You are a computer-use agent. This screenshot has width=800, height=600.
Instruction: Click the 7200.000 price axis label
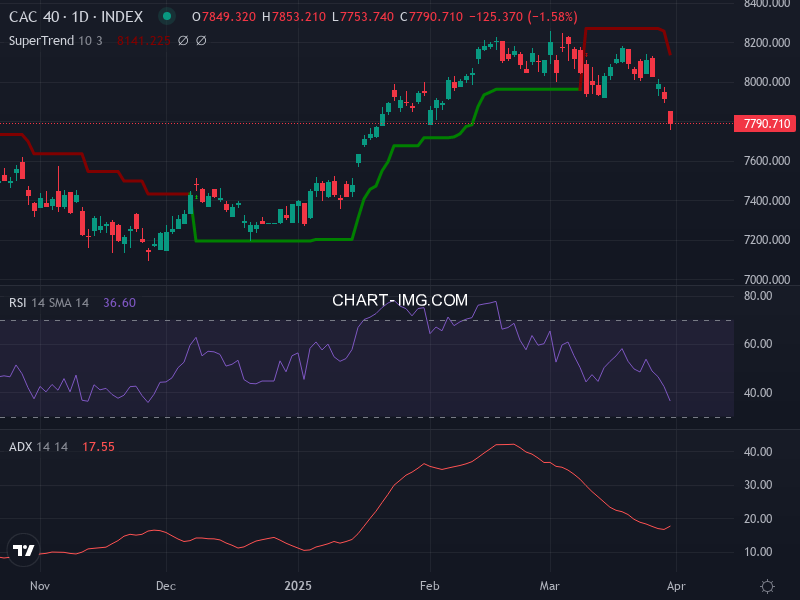point(767,240)
